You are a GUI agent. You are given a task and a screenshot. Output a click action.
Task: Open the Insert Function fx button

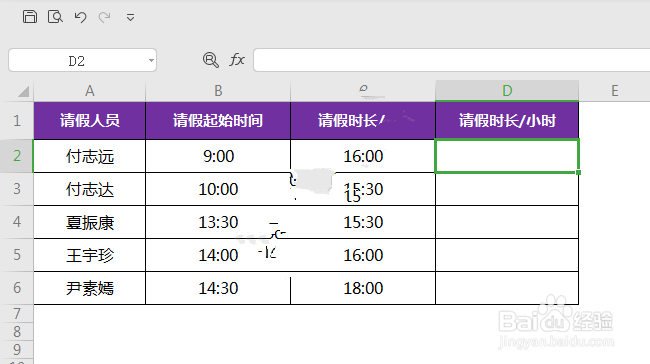coord(237,60)
